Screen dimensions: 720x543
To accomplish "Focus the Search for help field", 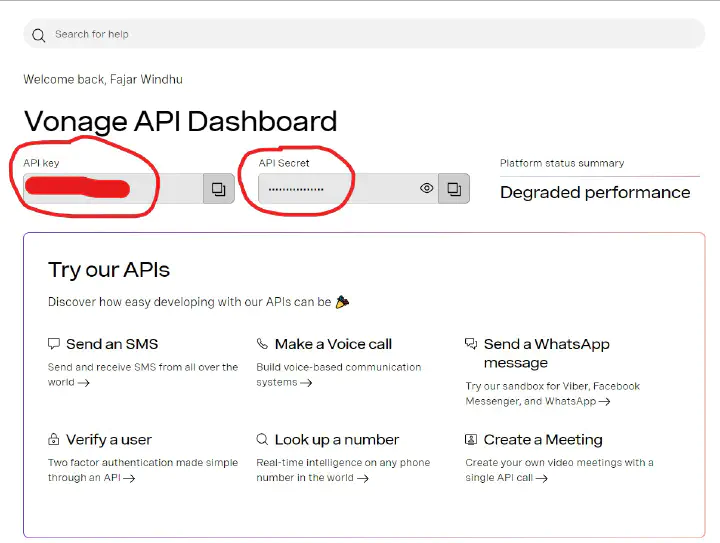I will pos(364,34).
